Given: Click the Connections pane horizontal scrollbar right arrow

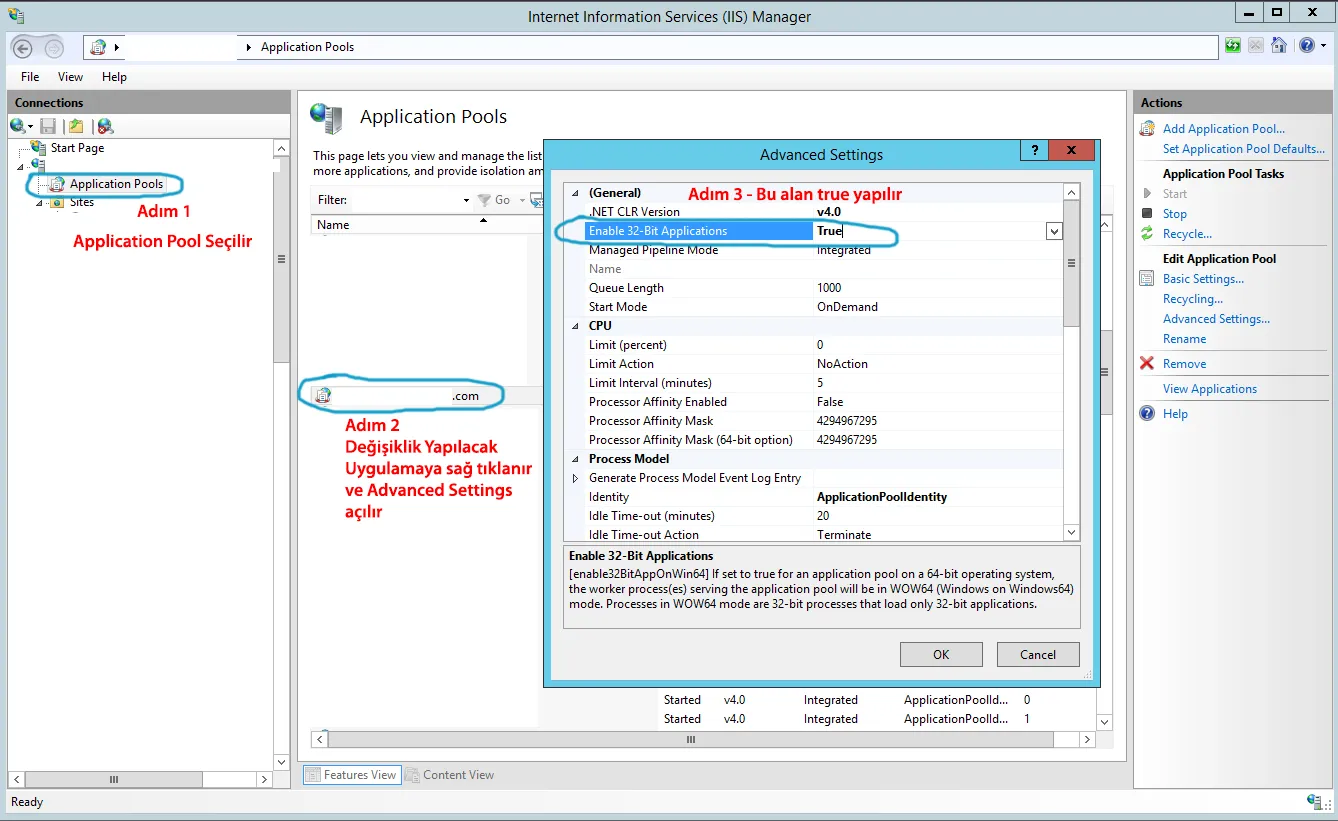Looking at the screenshot, I should tap(265, 780).
